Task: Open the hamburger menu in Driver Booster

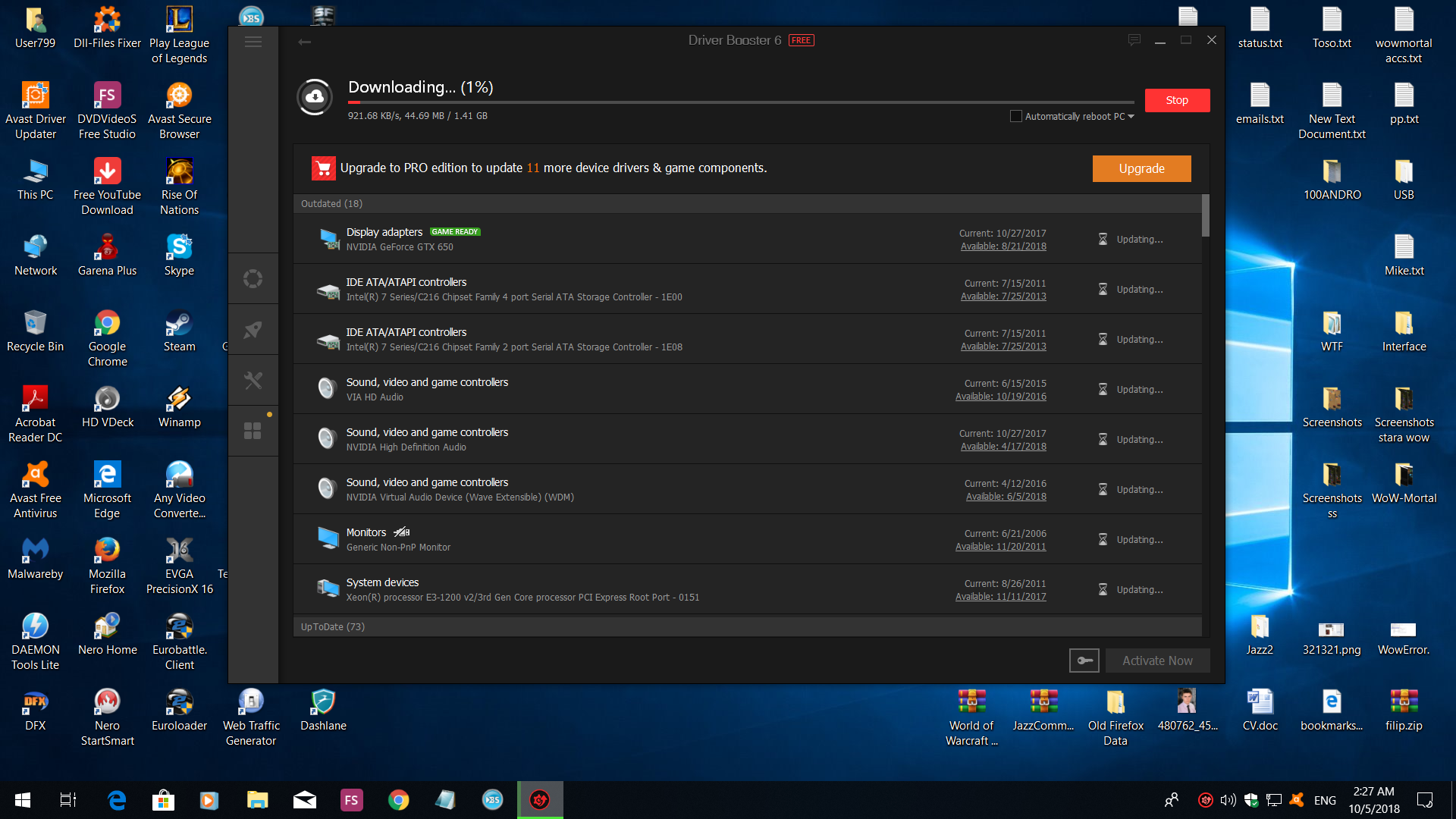Action: [x=253, y=42]
